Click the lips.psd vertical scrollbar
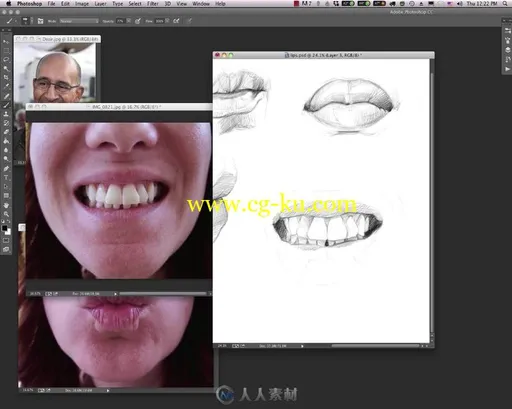The height and width of the screenshot is (409, 512). (x=432, y=202)
